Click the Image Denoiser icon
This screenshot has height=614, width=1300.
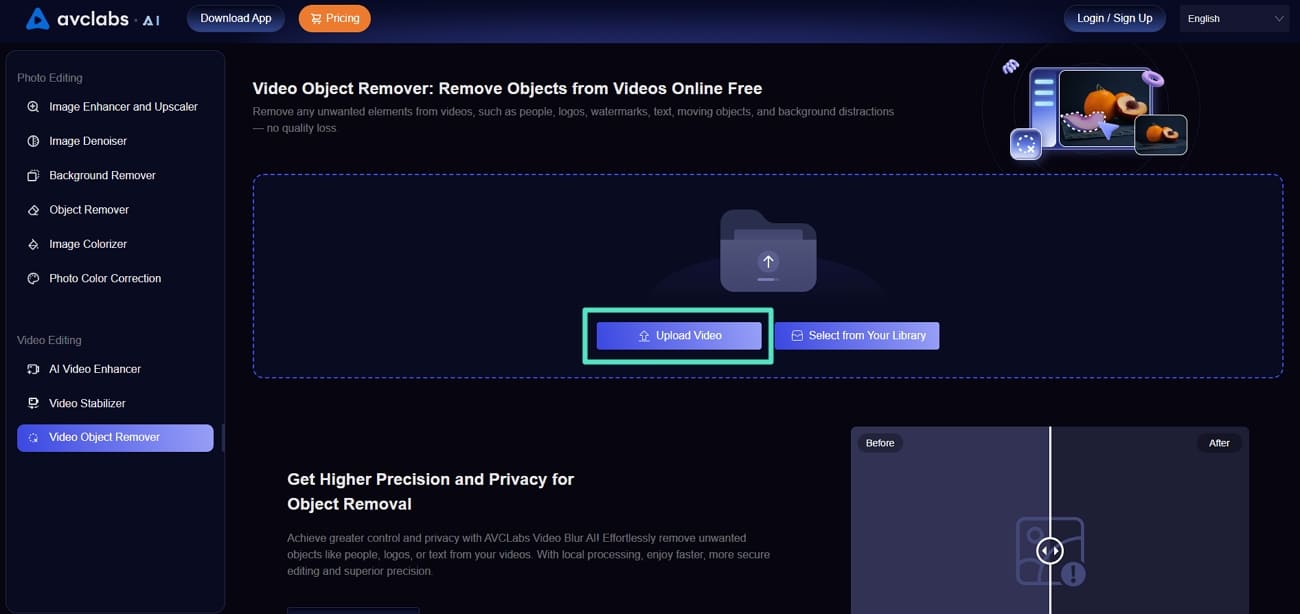(33, 141)
